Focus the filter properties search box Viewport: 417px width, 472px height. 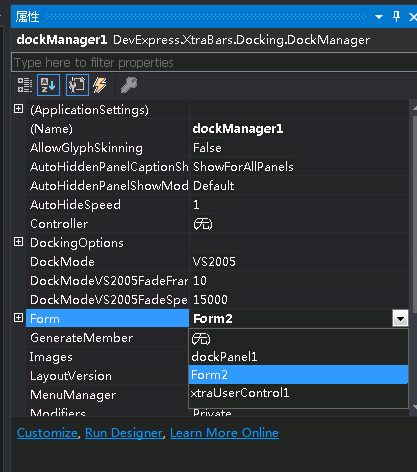214,62
